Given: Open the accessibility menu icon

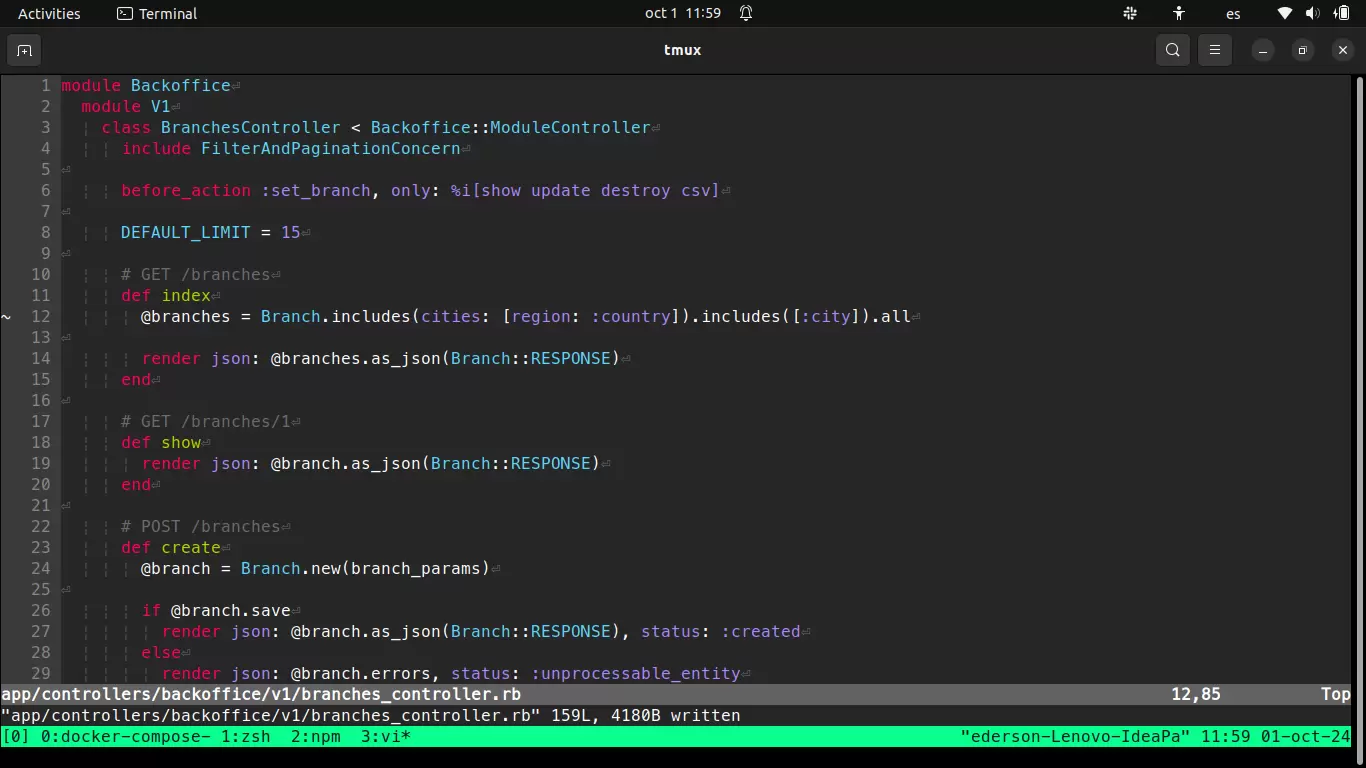Looking at the screenshot, I should point(1179,14).
